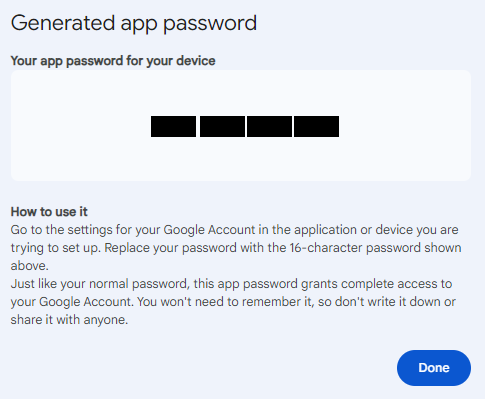This screenshot has height=399, width=485.
Task: Click 'Google Account' in the first instruction line
Action: pos(209,230)
